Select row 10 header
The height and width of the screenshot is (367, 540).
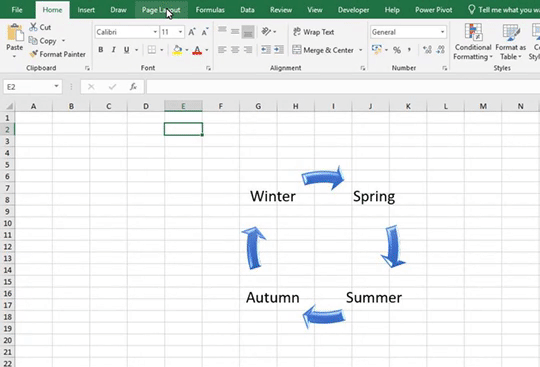click(8, 223)
